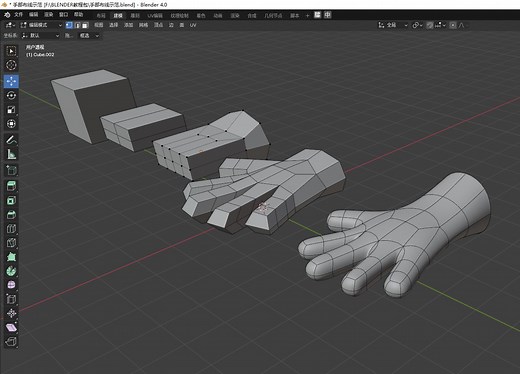Open the 顶点 Vertex header menu
The height and width of the screenshot is (374, 520).
click(158, 25)
